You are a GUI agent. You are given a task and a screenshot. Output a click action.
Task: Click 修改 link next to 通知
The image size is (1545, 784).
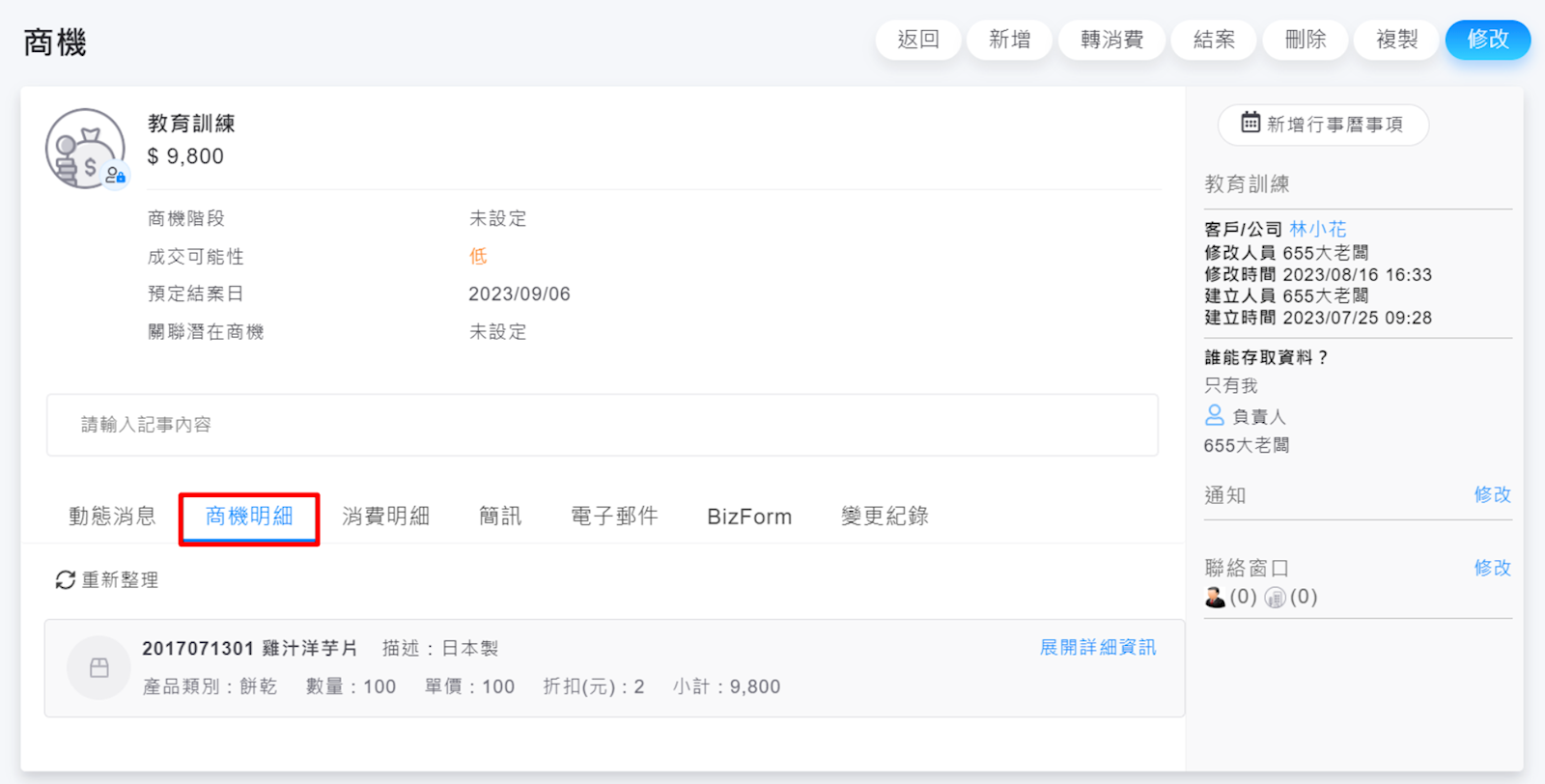click(x=1492, y=495)
